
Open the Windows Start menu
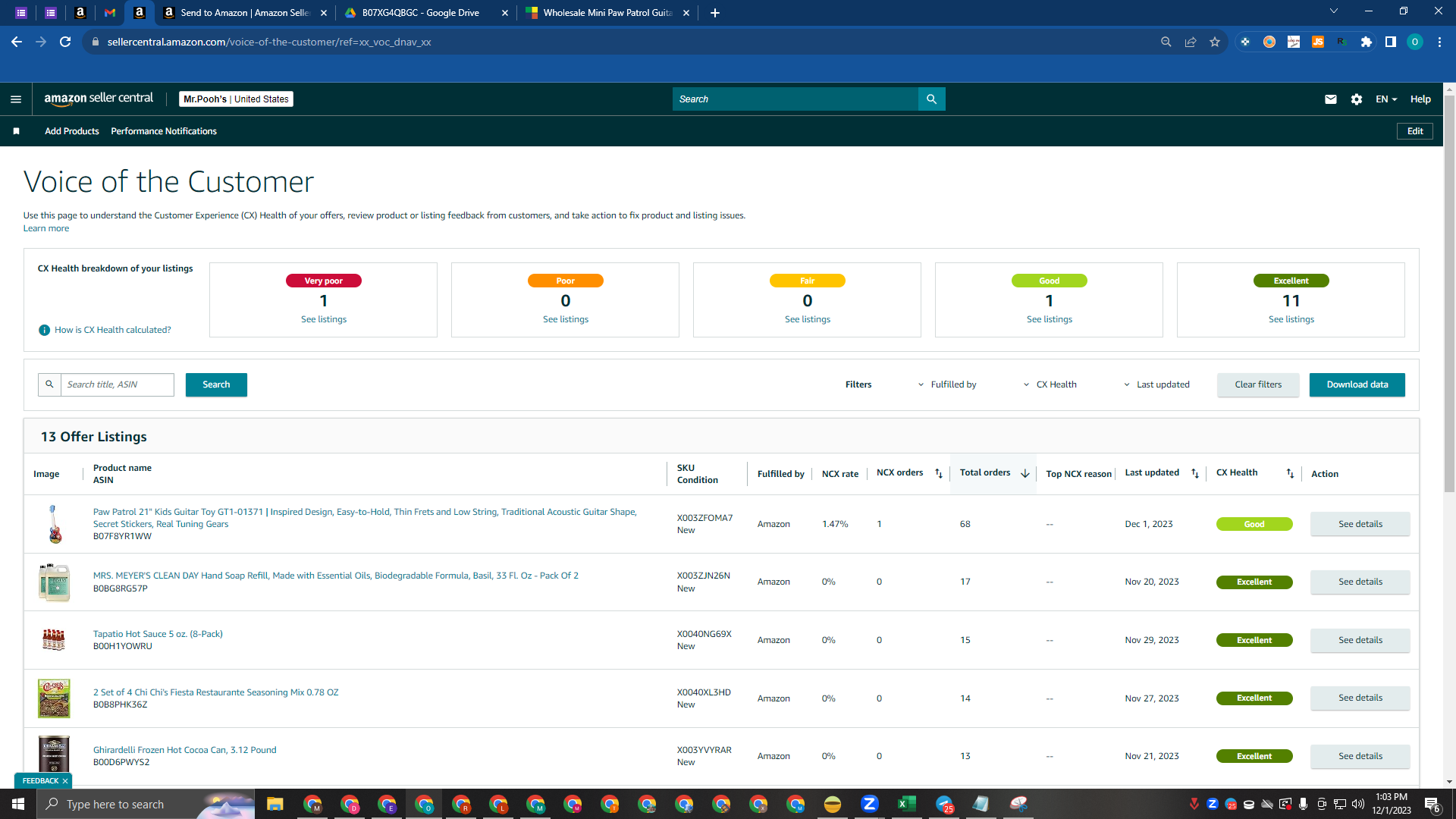[18, 804]
